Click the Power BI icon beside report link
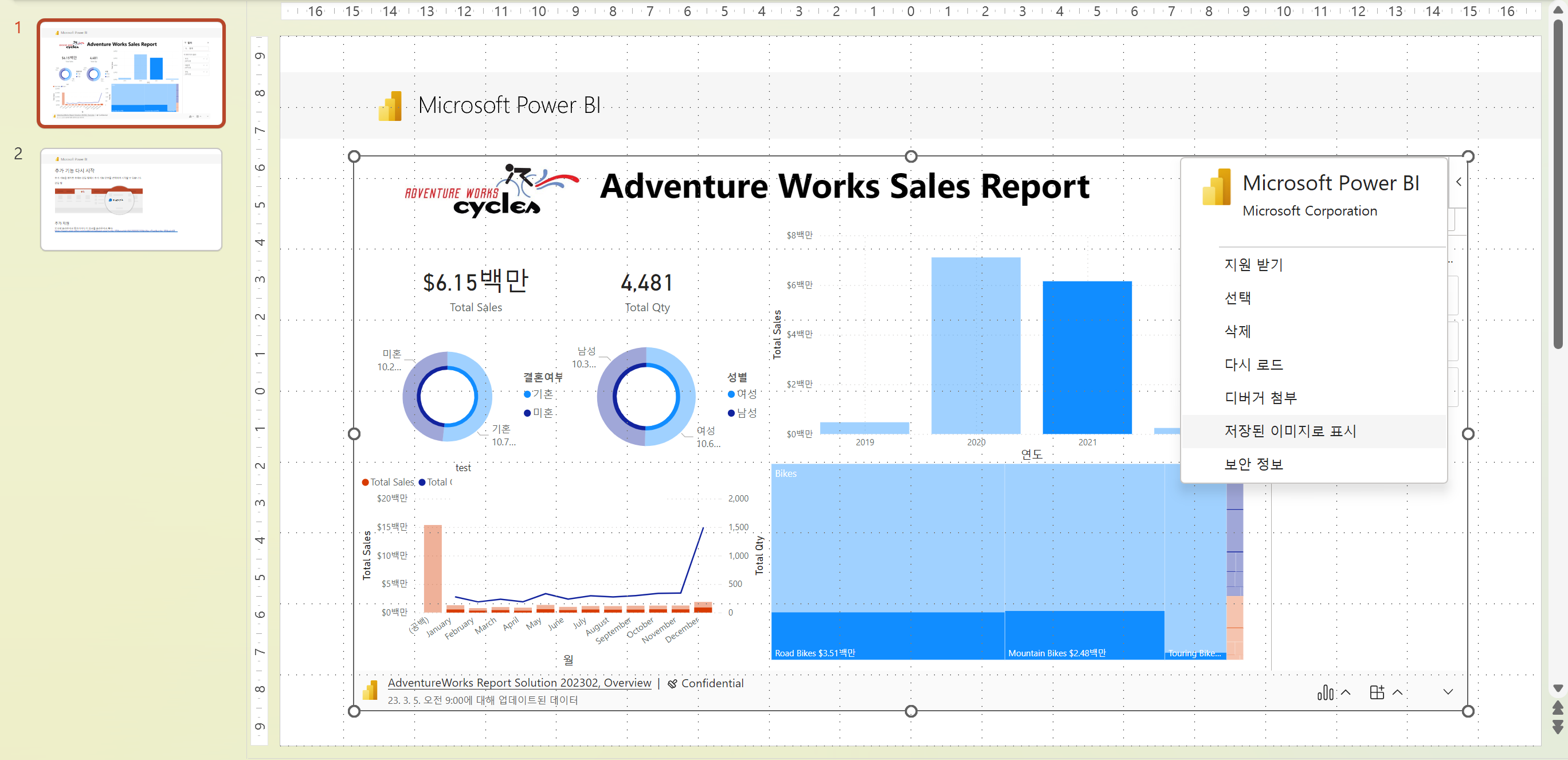The width and height of the screenshot is (1568, 760). point(370,690)
